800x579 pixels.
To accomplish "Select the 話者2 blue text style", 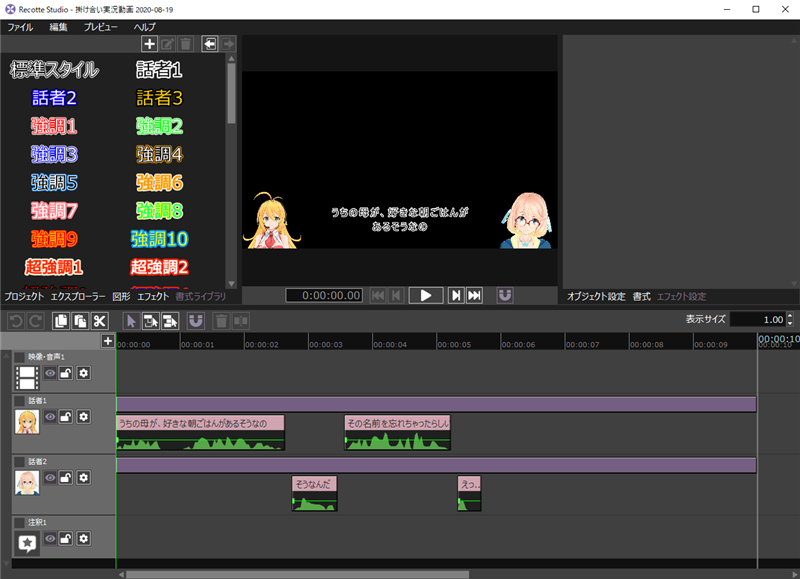I will point(54,98).
